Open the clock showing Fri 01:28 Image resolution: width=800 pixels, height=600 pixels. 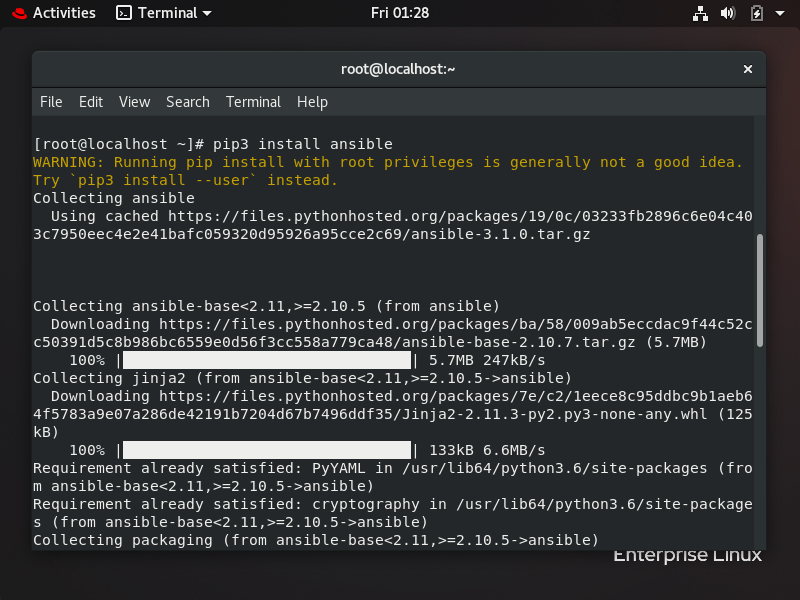tap(399, 13)
